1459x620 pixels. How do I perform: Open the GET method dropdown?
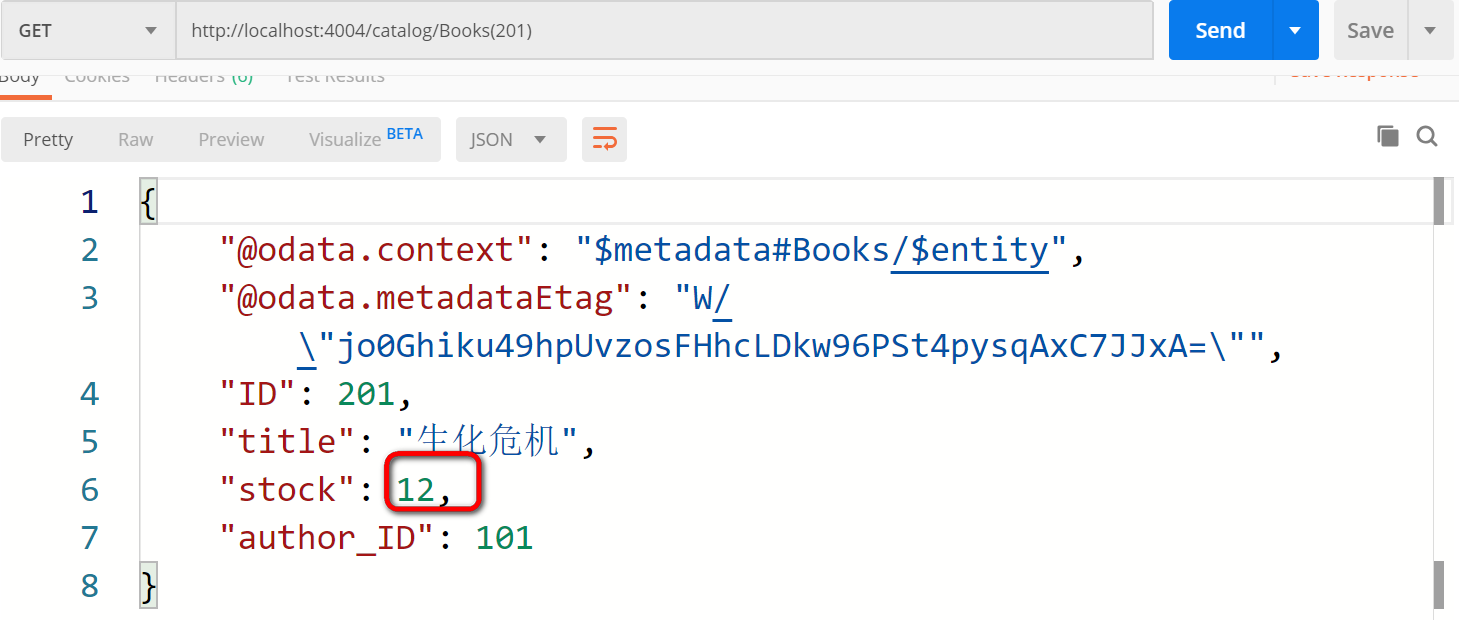click(87, 30)
